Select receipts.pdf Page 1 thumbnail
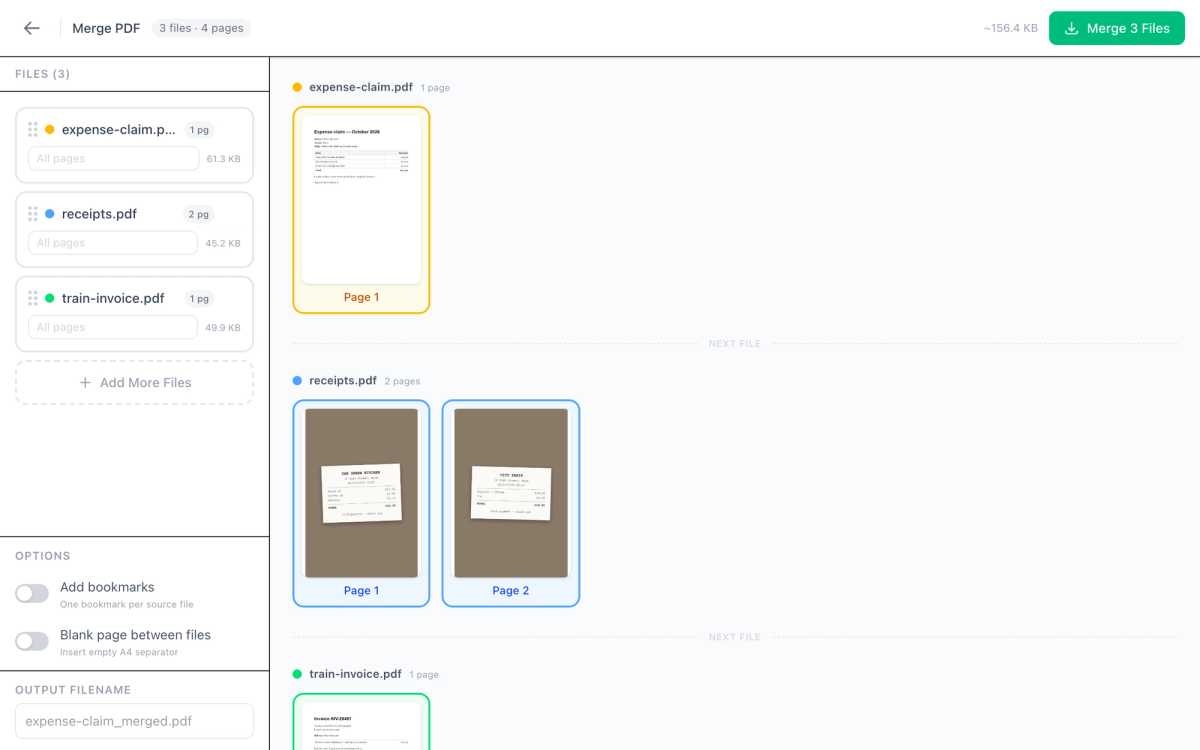This screenshot has height=750, width=1200. coord(361,503)
